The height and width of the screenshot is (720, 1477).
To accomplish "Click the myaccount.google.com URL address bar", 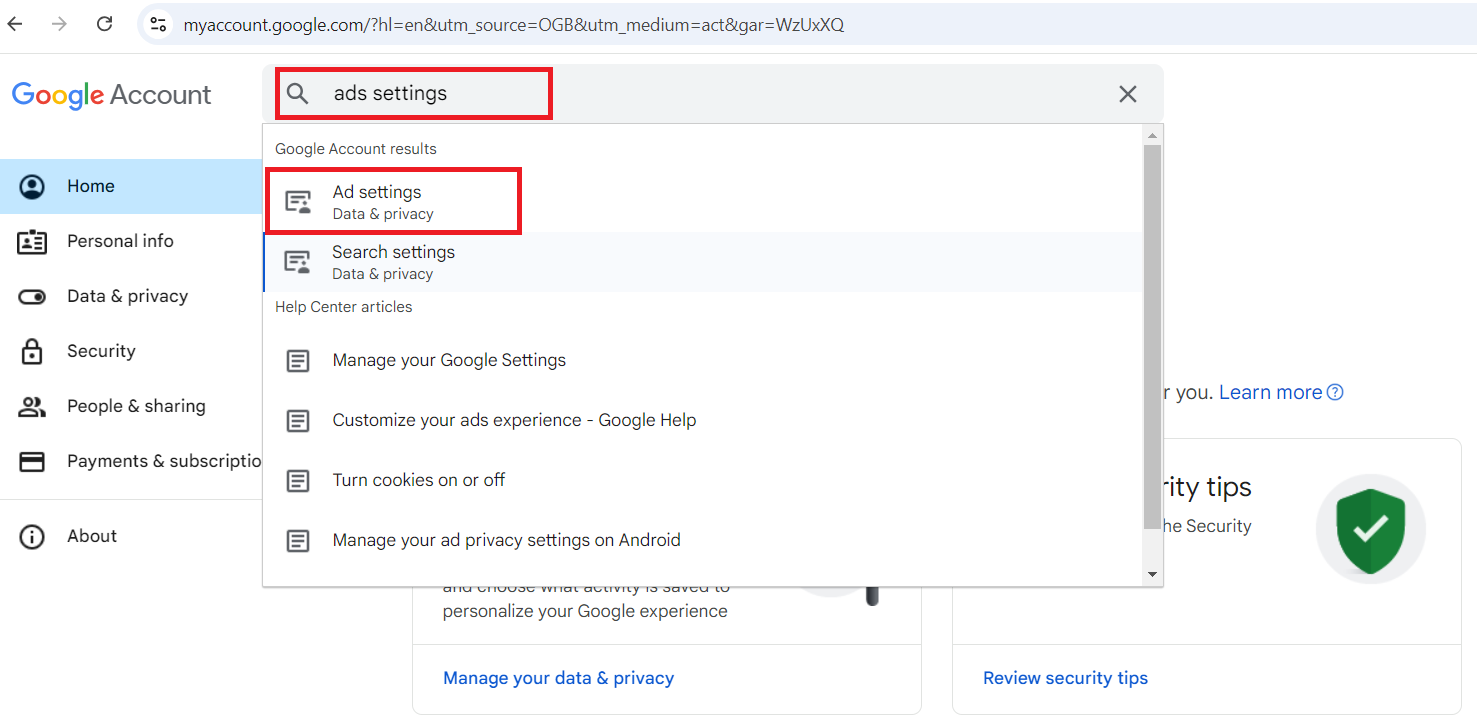I will (x=513, y=25).
